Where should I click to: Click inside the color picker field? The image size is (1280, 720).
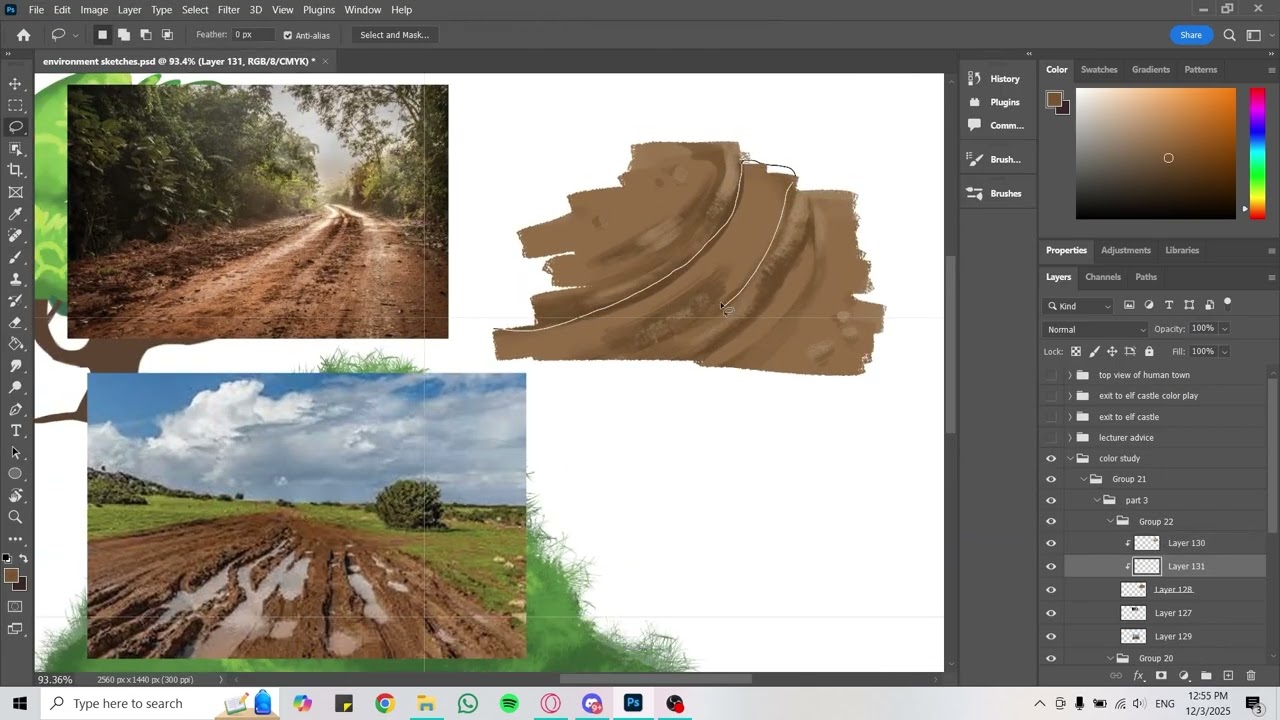[1156, 153]
